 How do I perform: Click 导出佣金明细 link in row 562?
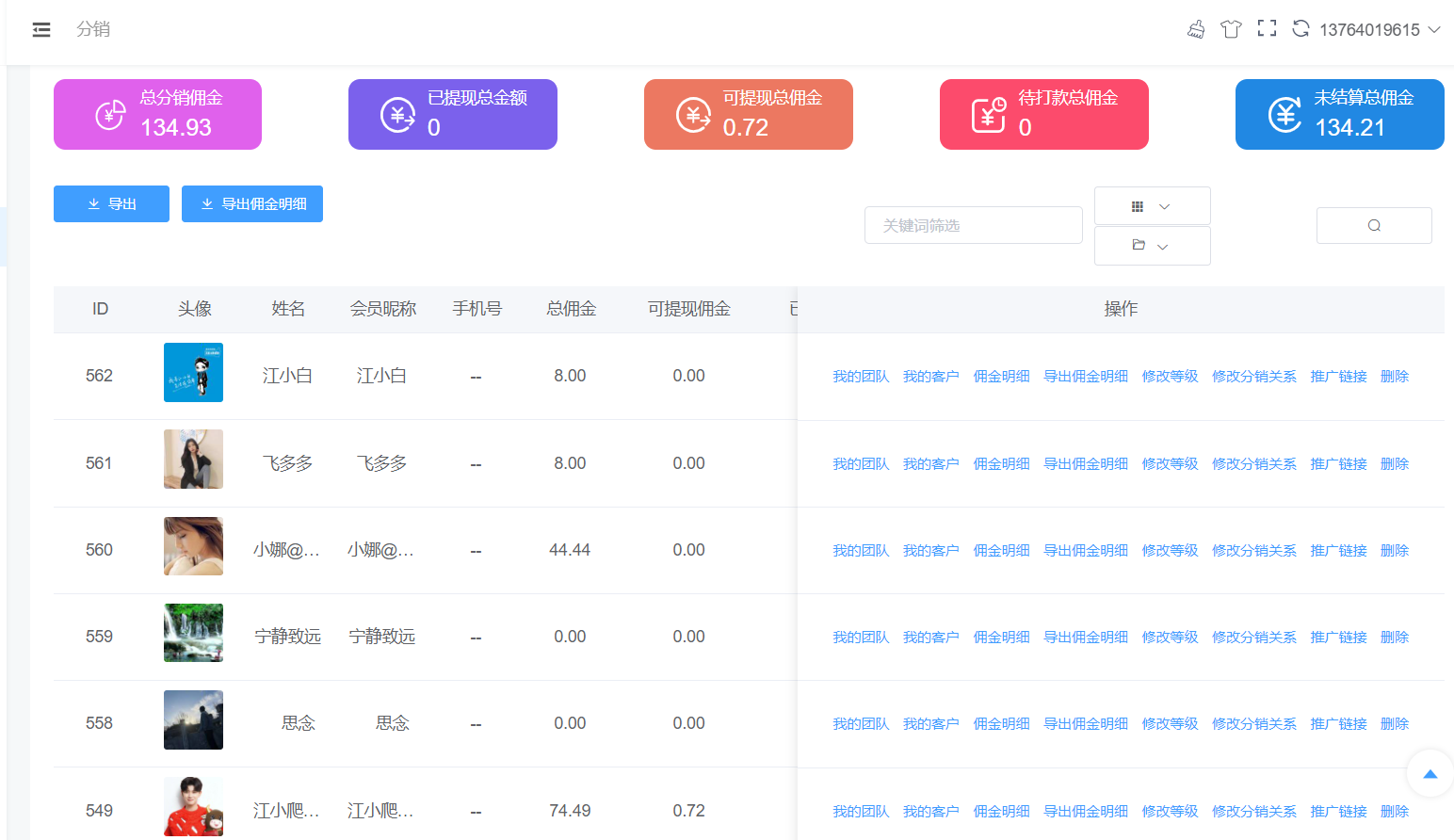click(1086, 377)
